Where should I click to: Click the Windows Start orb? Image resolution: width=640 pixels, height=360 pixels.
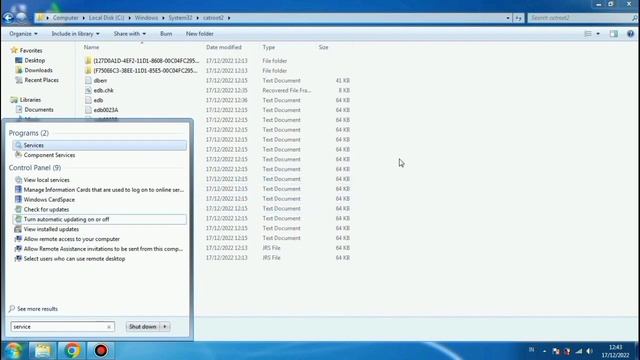13,351
